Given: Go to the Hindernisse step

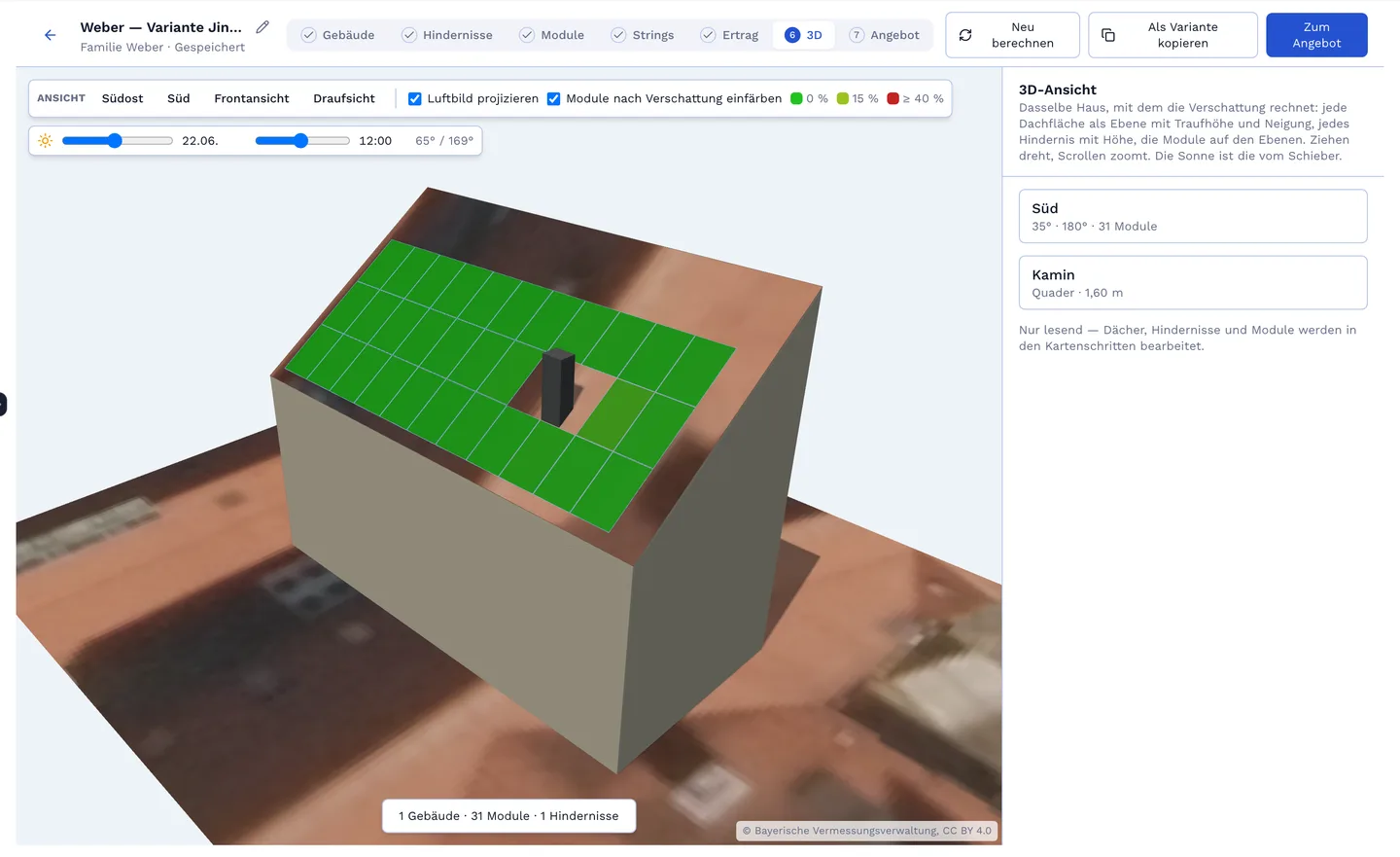Looking at the screenshot, I should click(x=447, y=35).
